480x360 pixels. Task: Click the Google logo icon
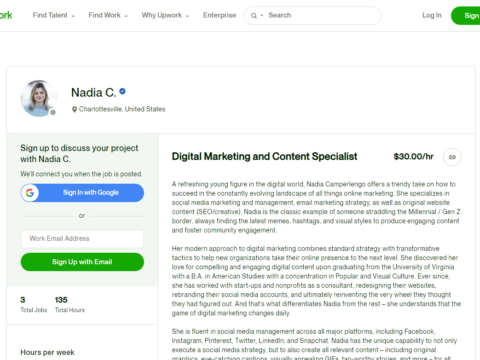(30, 193)
